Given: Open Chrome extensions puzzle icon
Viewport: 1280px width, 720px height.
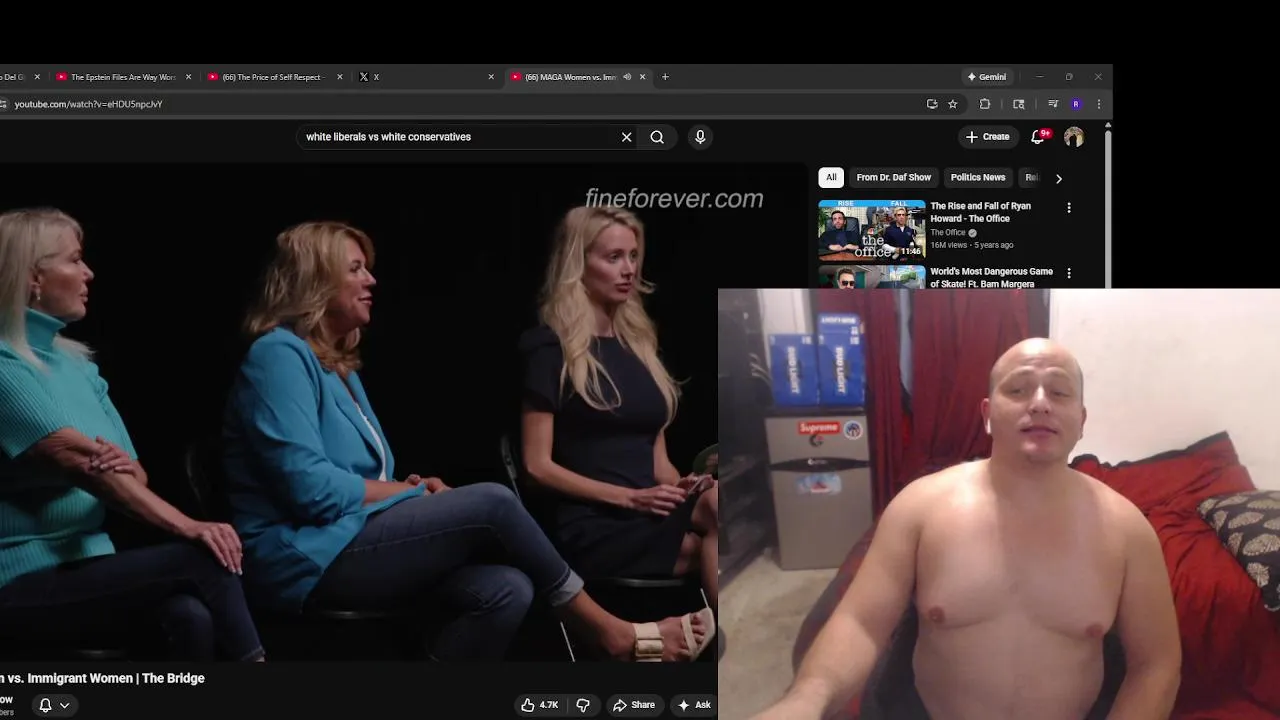Looking at the screenshot, I should pos(985,104).
